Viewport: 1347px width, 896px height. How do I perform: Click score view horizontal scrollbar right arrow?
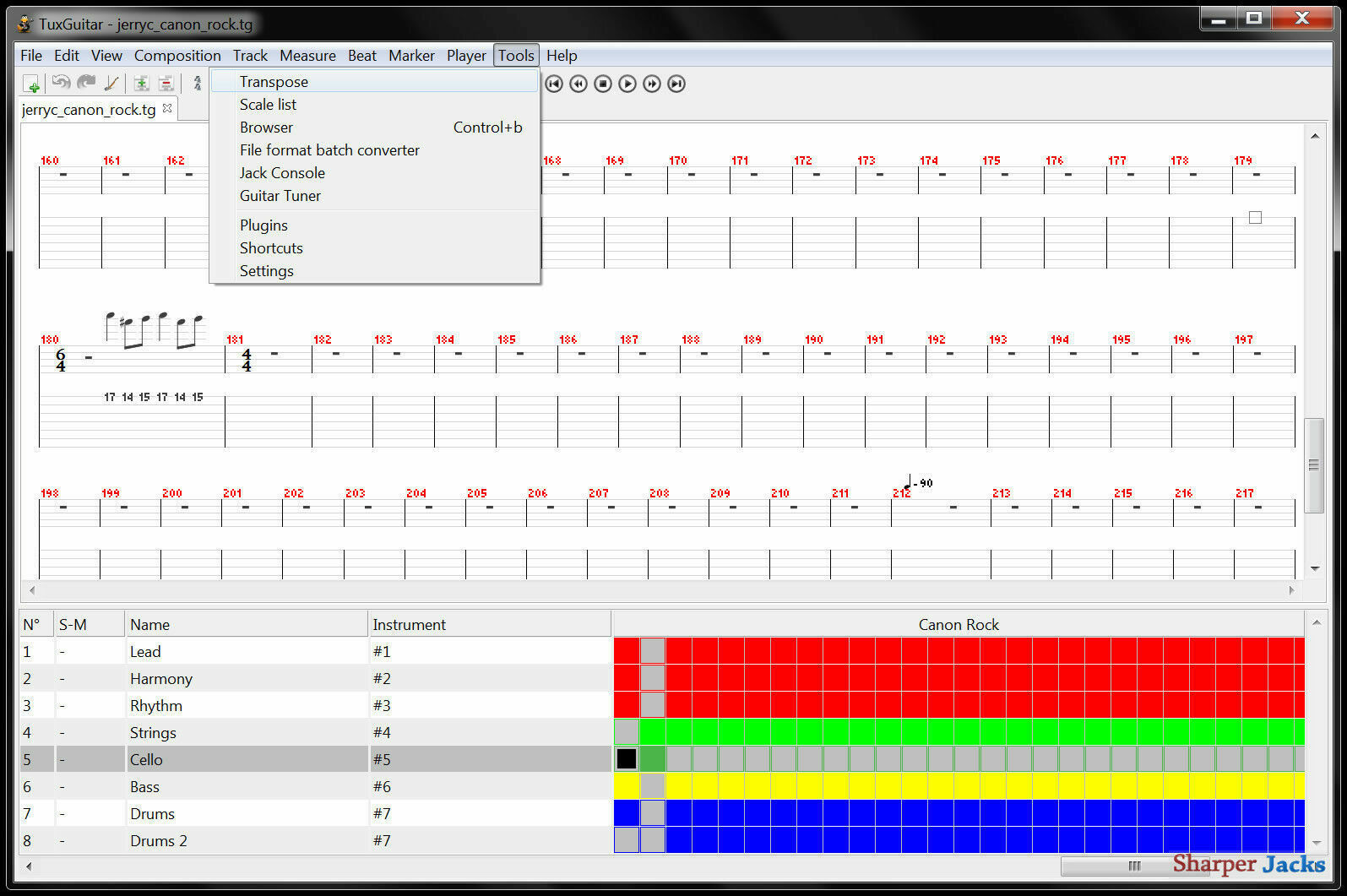click(x=1291, y=590)
